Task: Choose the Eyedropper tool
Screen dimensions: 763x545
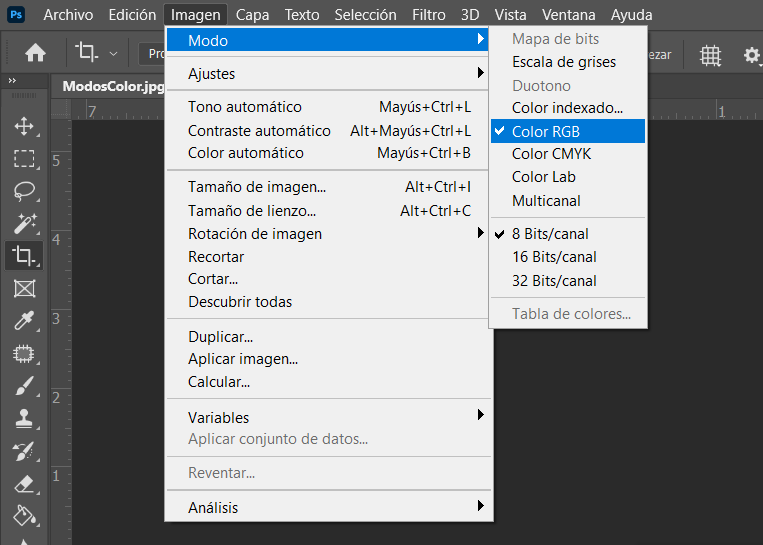Action: click(24, 321)
